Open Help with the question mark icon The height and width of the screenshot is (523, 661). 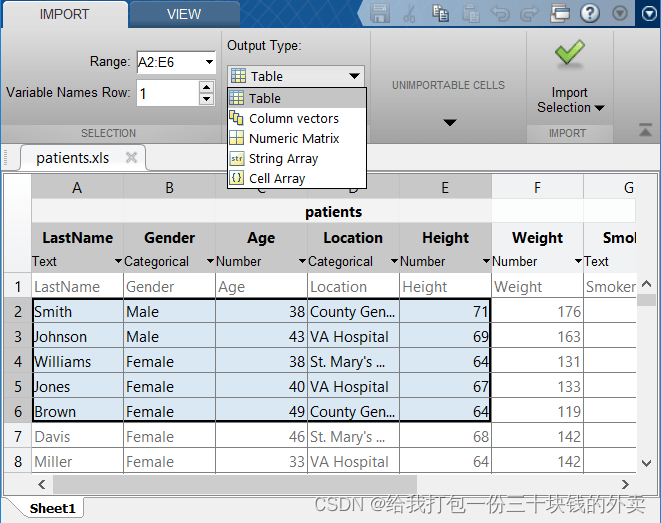pos(590,13)
